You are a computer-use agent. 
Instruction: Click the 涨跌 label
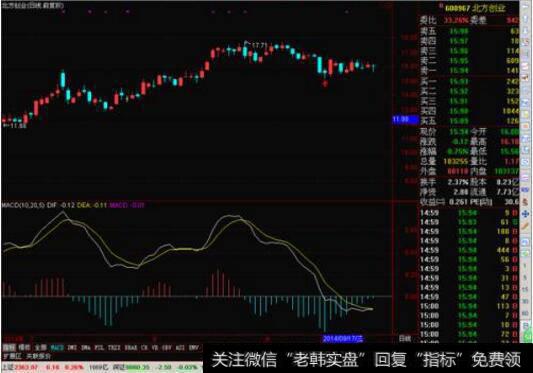point(428,141)
